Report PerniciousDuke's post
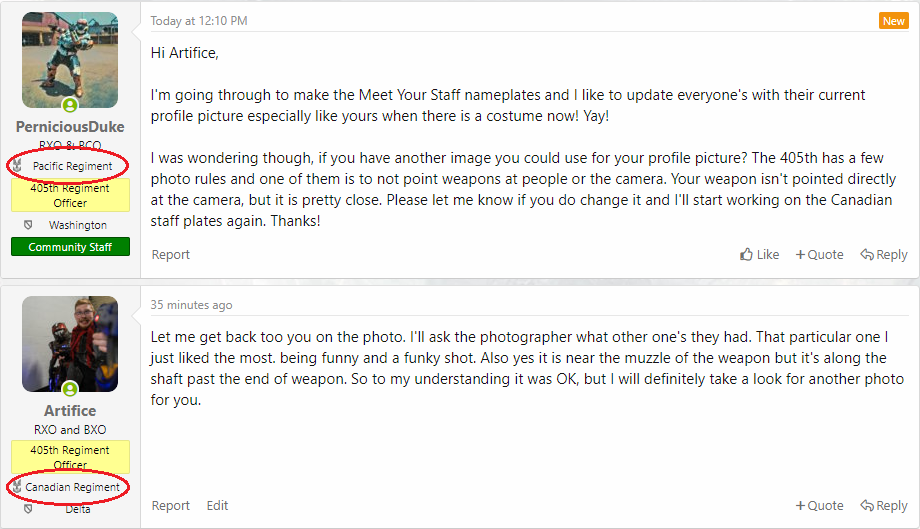920x529 pixels. (x=171, y=255)
